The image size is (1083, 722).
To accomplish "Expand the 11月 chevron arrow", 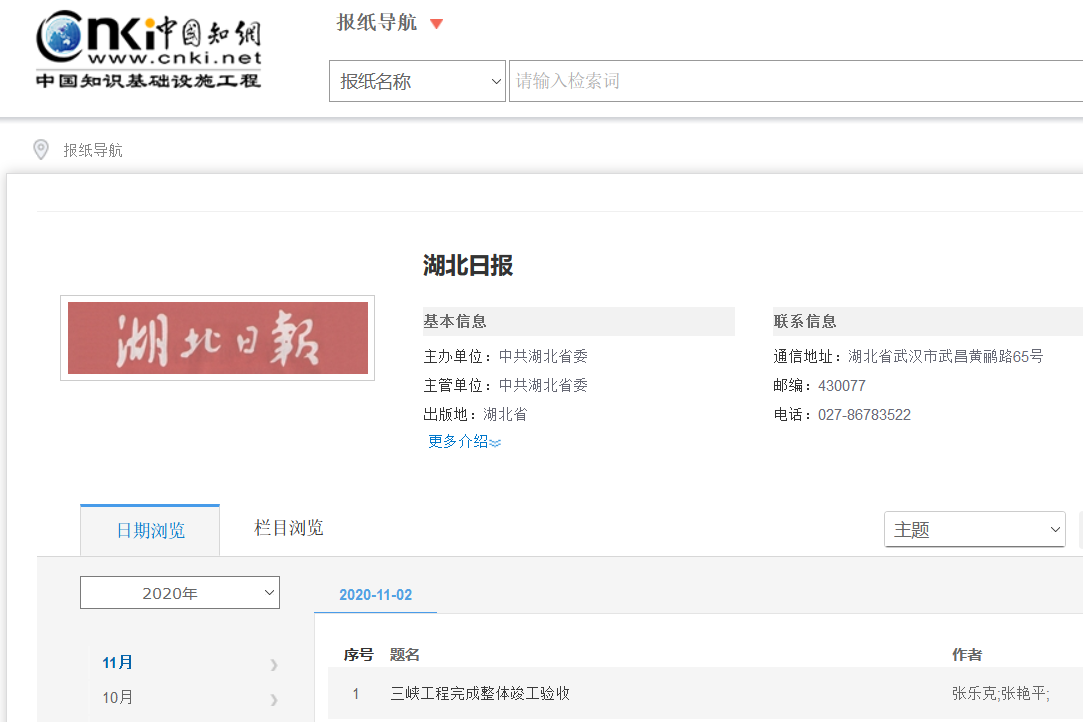I will pos(273,664).
